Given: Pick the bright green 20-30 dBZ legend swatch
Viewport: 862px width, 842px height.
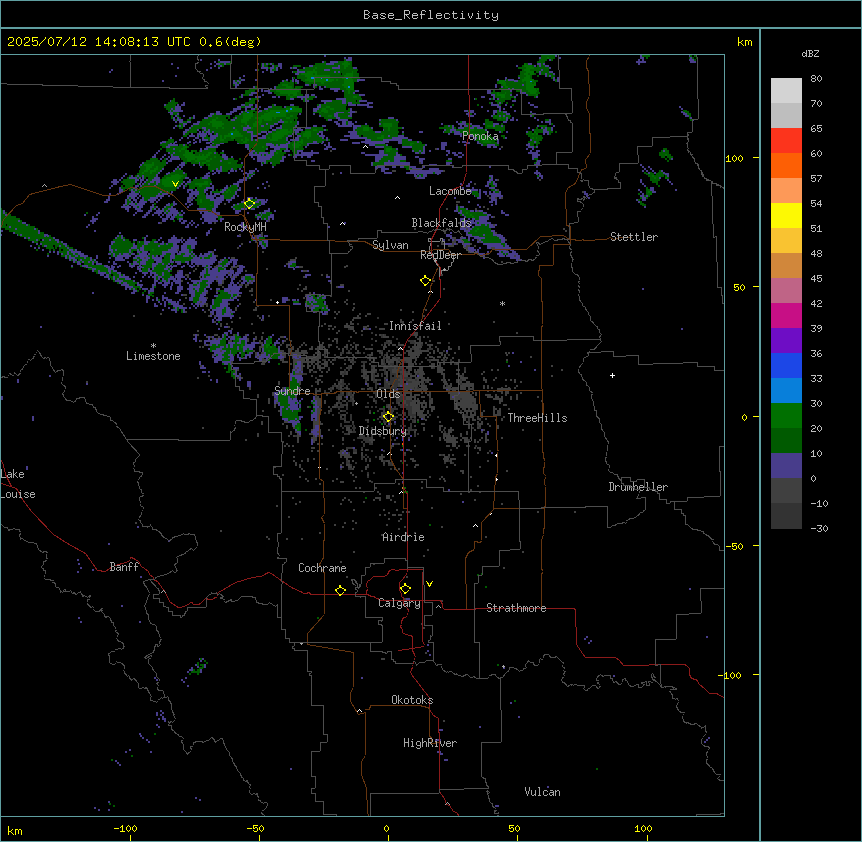Looking at the screenshot, I should click(x=786, y=416).
